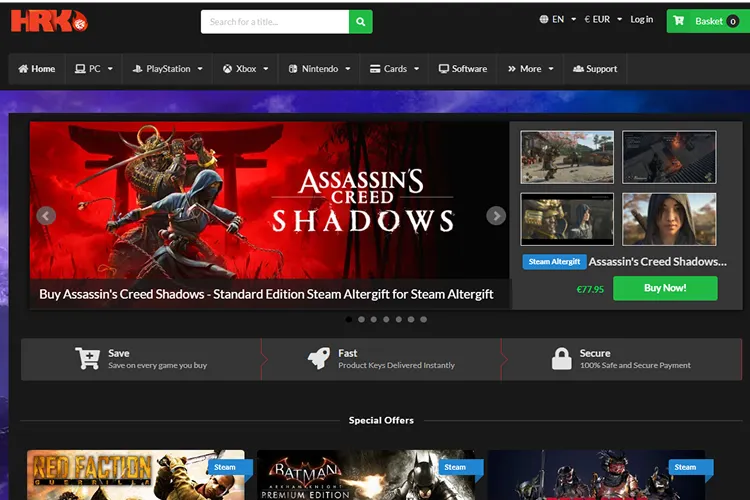Click the More double-chevron icon
This screenshot has height=500, width=750.
[x=512, y=69]
